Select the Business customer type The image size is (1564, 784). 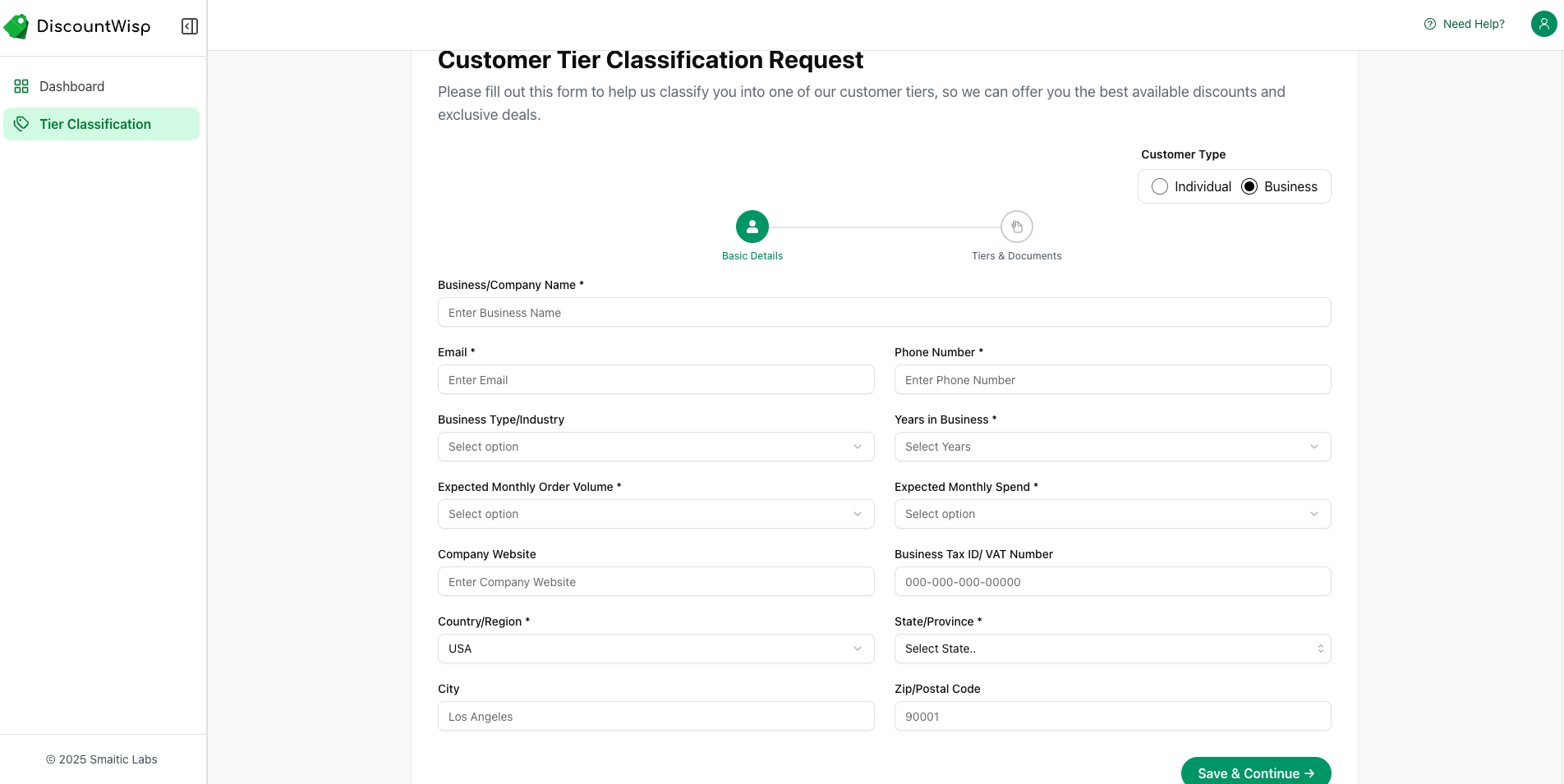click(1249, 186)
